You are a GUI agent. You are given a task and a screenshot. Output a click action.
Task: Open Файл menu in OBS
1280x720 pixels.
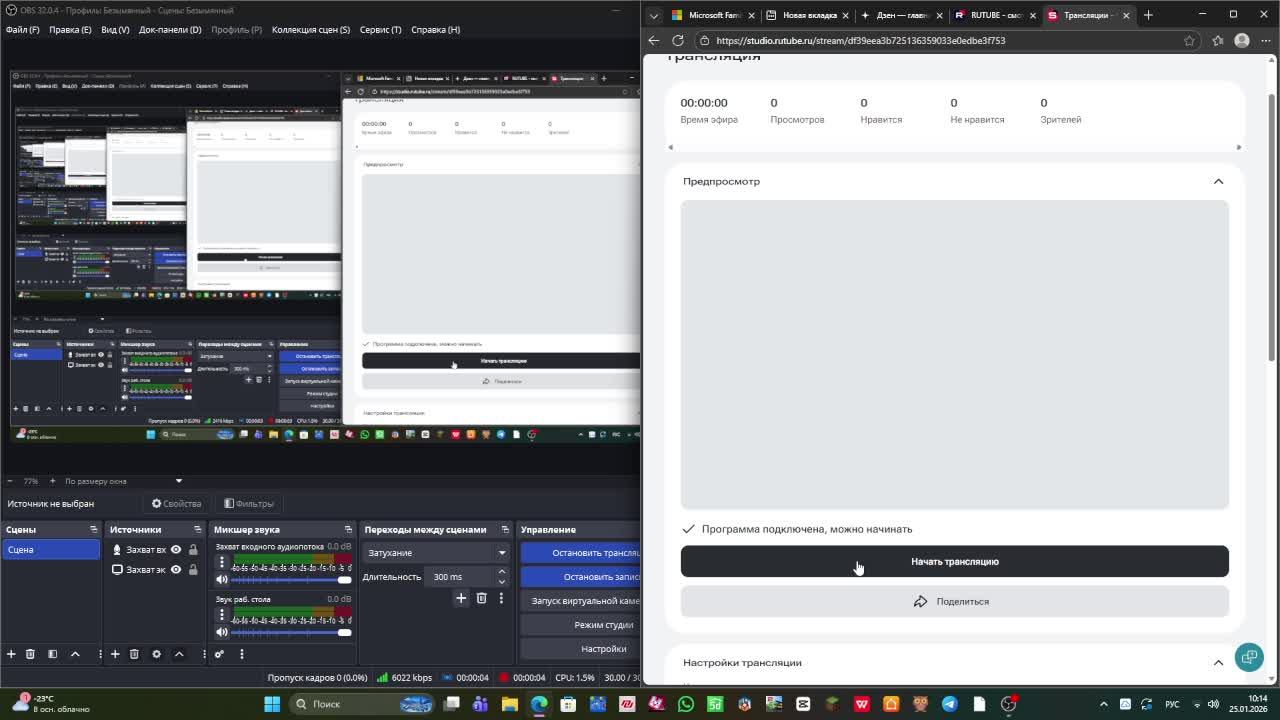click(22, 30)
